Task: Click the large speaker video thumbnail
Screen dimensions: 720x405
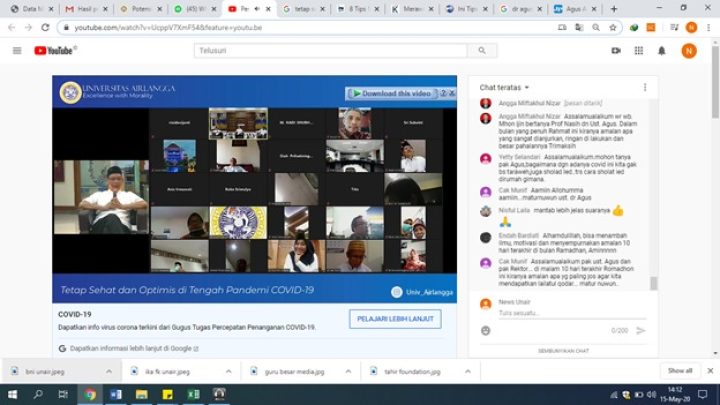Action: point(101,197)
